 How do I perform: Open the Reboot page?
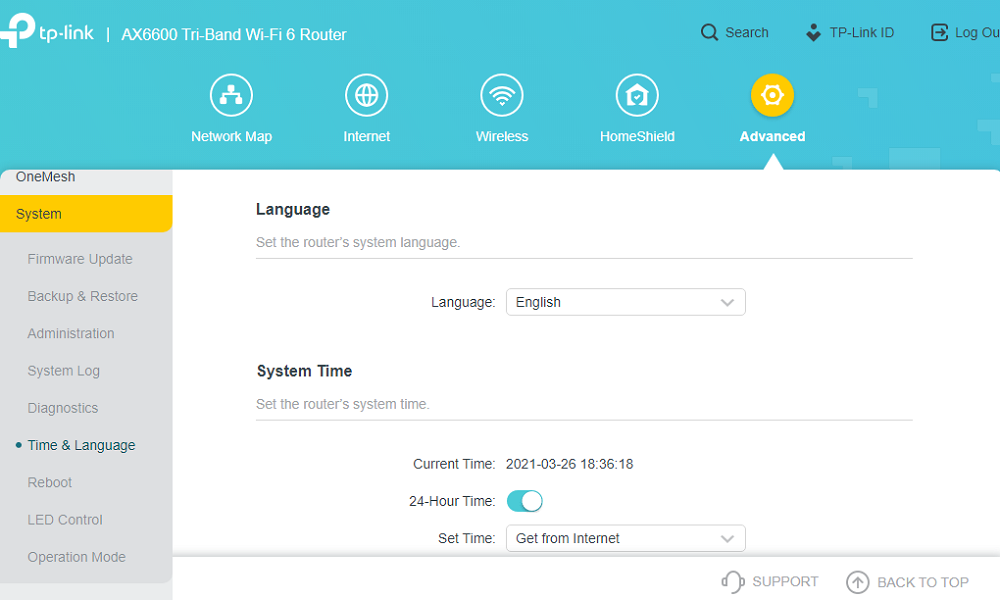49,483
